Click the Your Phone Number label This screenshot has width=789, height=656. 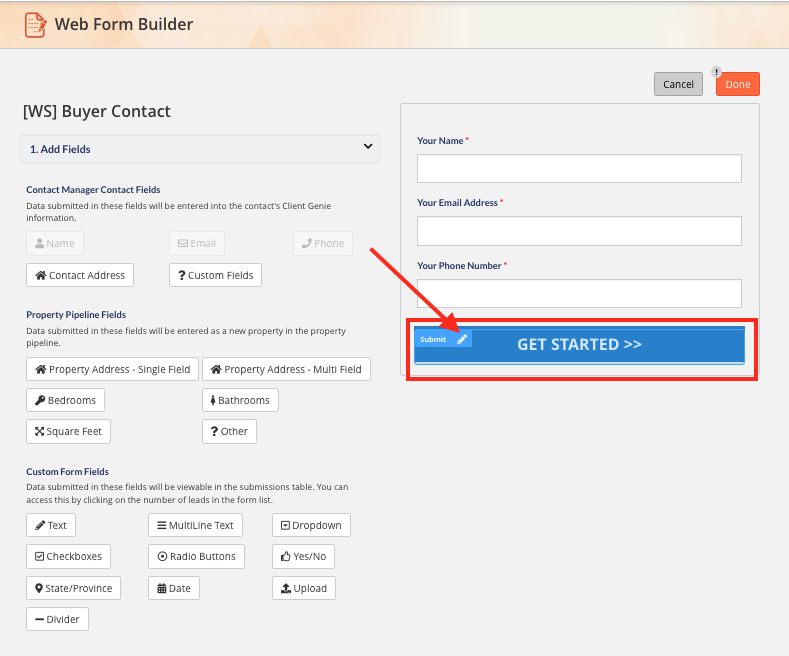point(459,266)
